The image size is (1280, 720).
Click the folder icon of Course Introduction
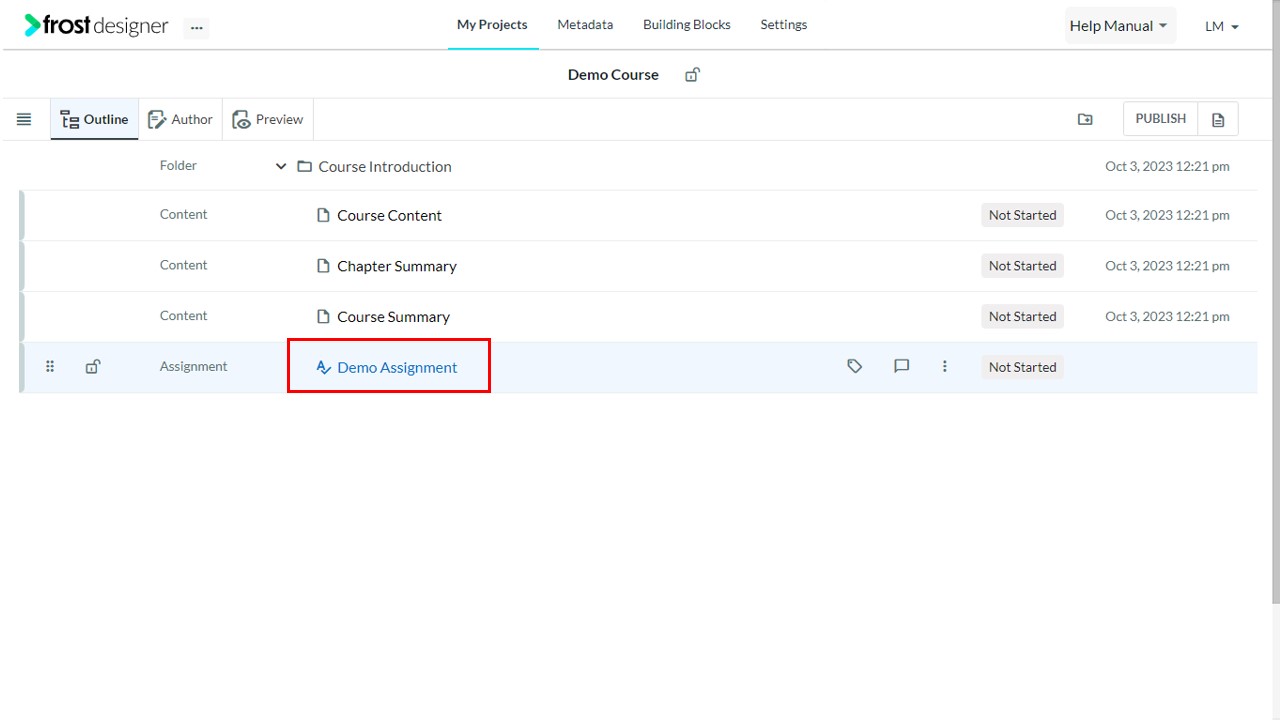click(x=305, y=166)
